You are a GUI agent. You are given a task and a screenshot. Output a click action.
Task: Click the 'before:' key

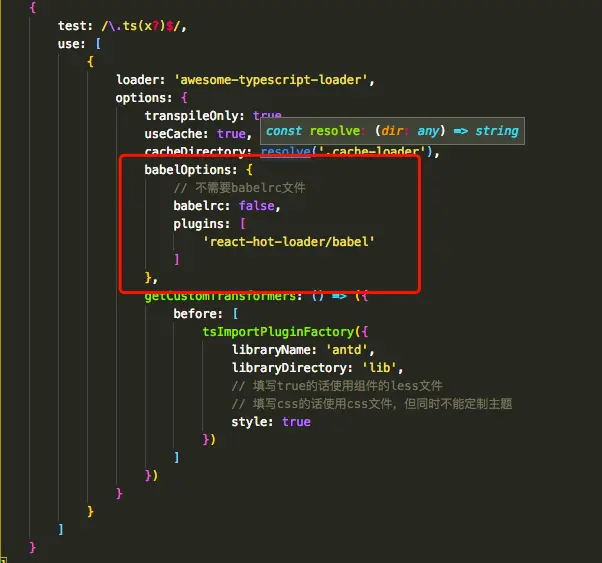[x=198, y=314]
